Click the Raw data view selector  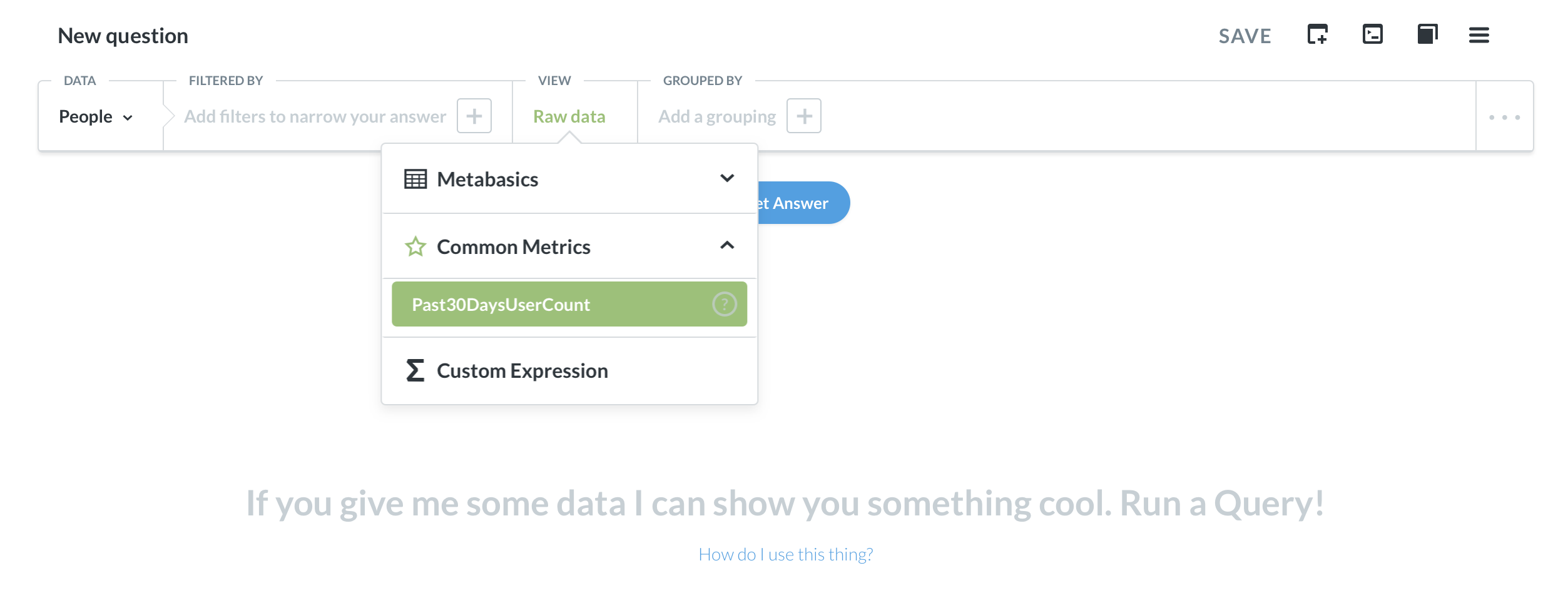click(x=569, y=117)
